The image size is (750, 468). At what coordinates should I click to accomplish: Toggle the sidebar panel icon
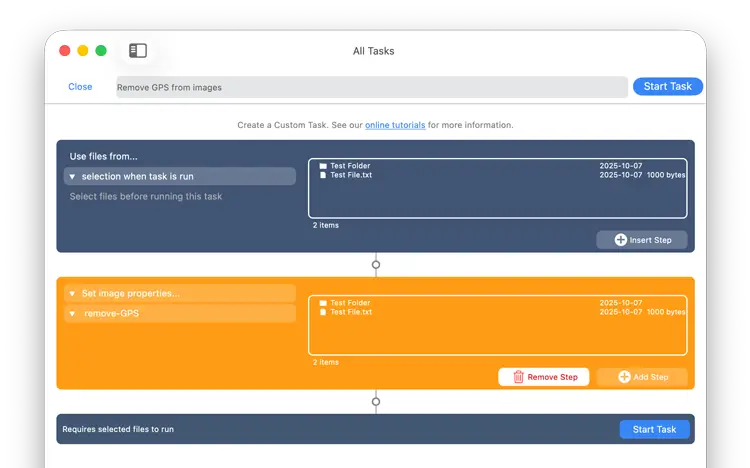click(138, 51)
